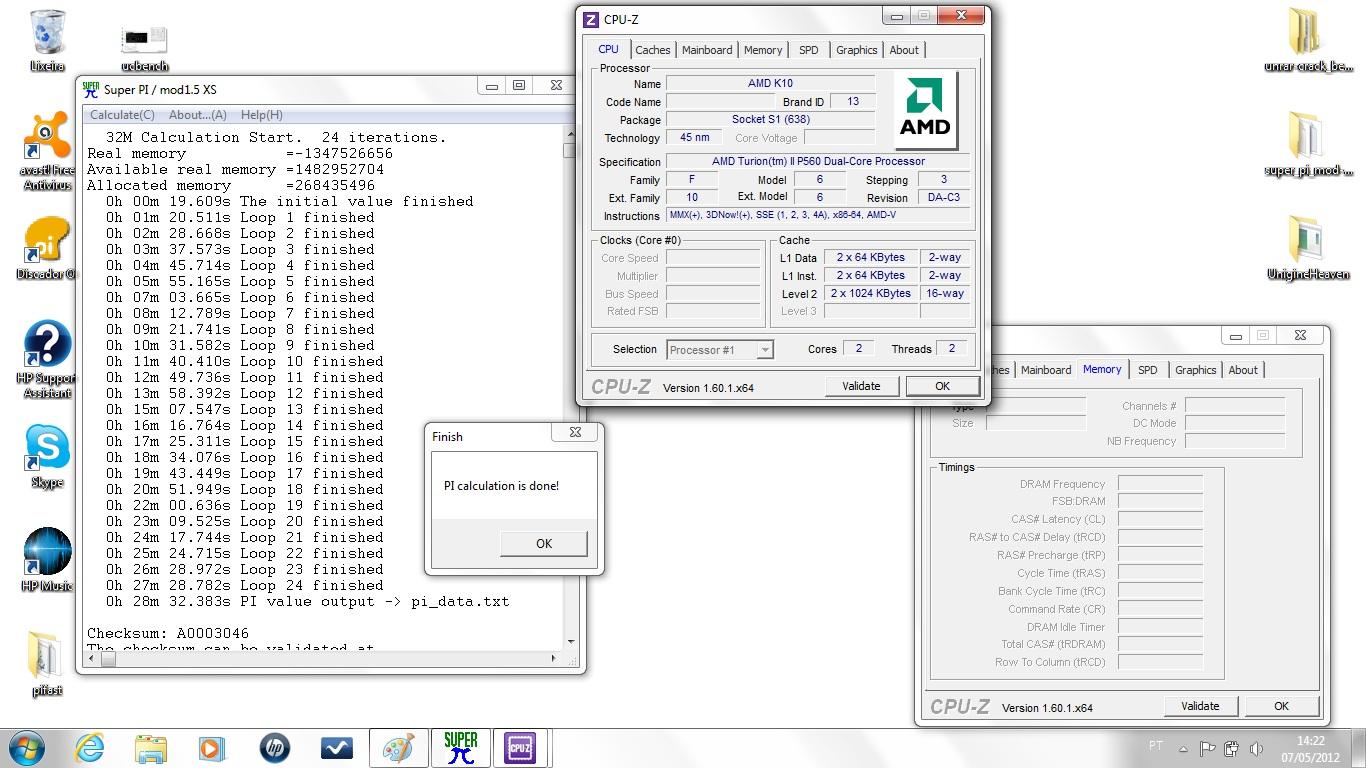1366x768 pixels.
Task: Open the unrar crack folder icon
Action: [x=1308, y=40]
